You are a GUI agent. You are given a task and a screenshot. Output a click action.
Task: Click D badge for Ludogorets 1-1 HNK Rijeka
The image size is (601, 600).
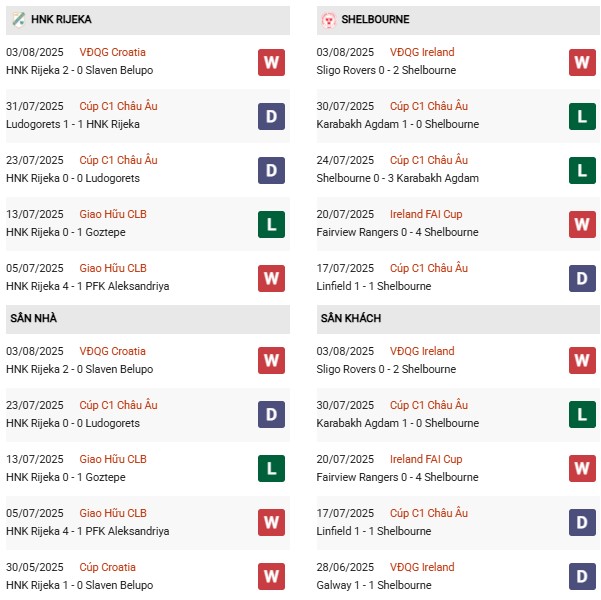coord(271,116)
